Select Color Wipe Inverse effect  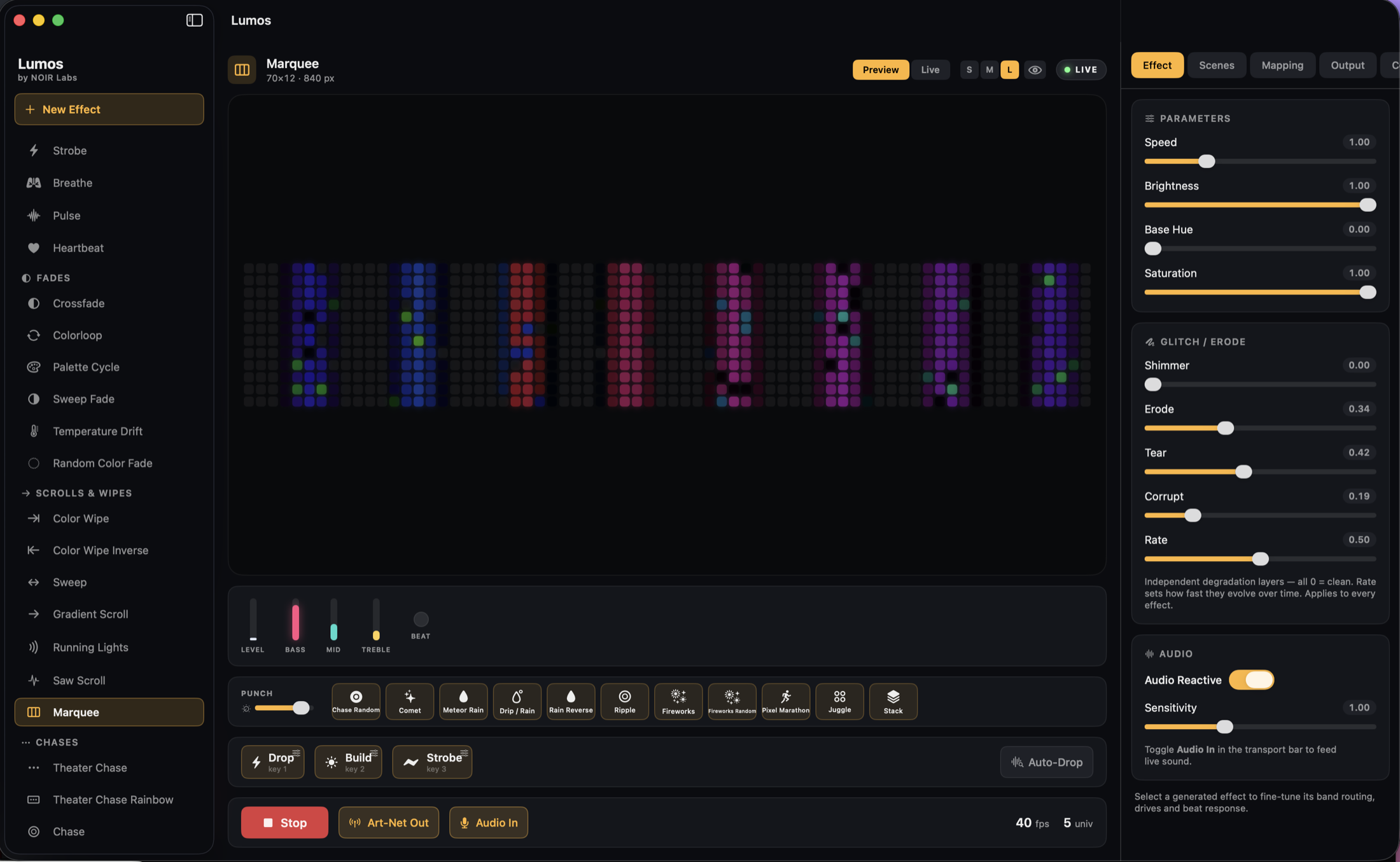109,550
